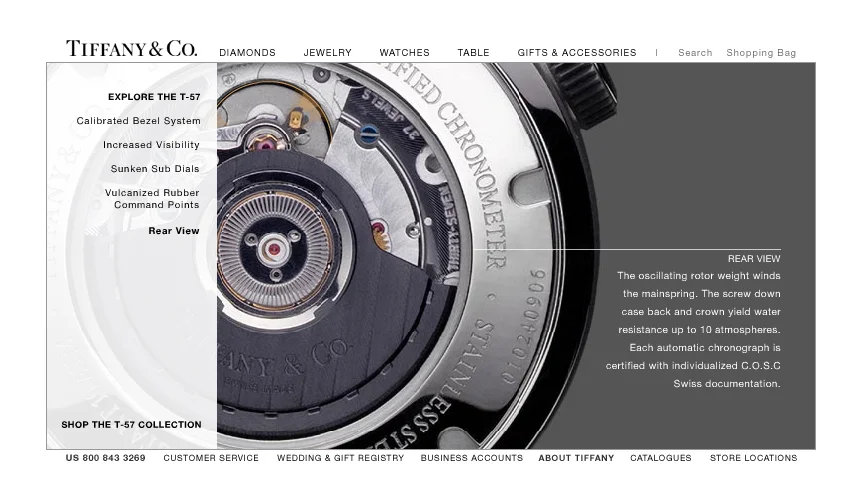Viewport: 864px width, 504px height.
Task: Click the REAR VIEW description heading
Action: click(x=754, y=259)
